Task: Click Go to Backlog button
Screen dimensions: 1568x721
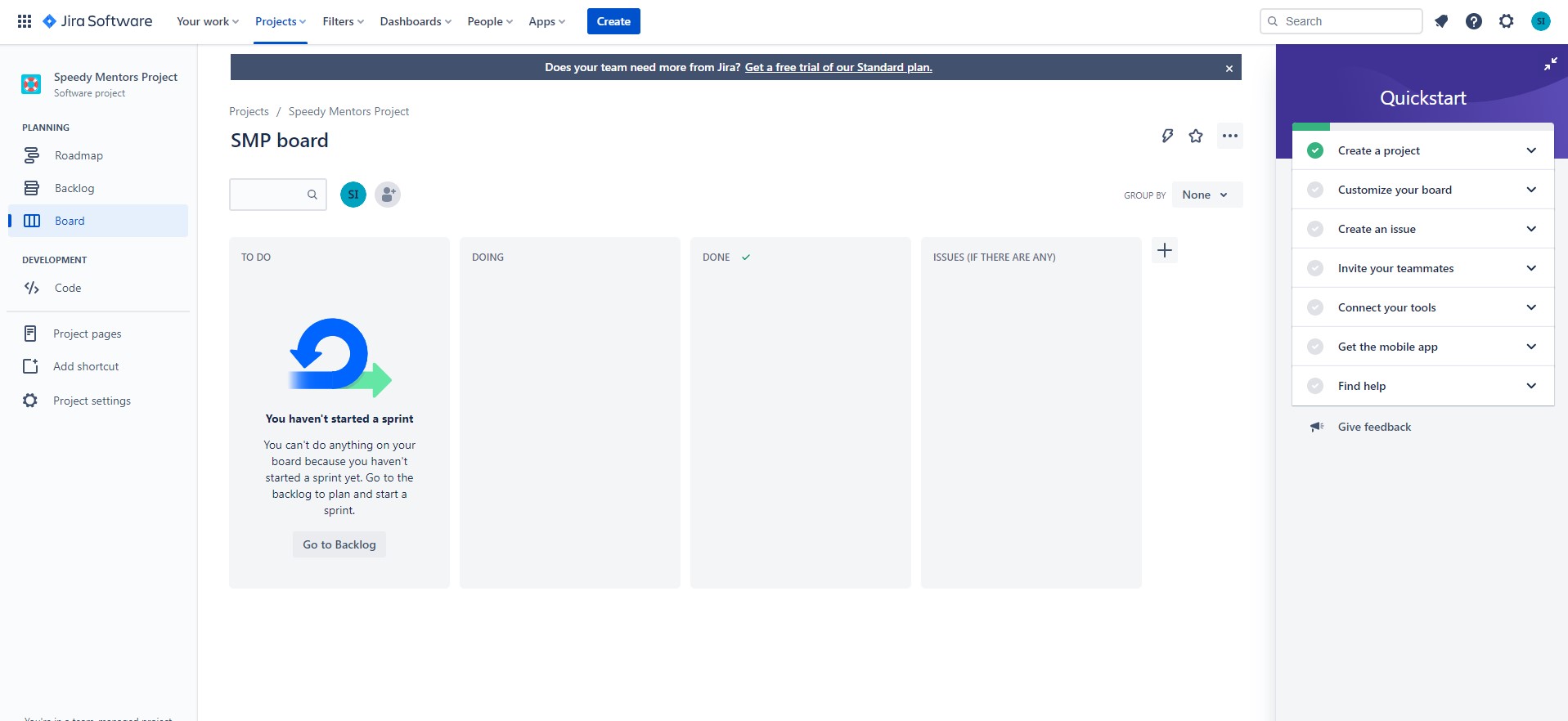Action: [x=339, y=544]
